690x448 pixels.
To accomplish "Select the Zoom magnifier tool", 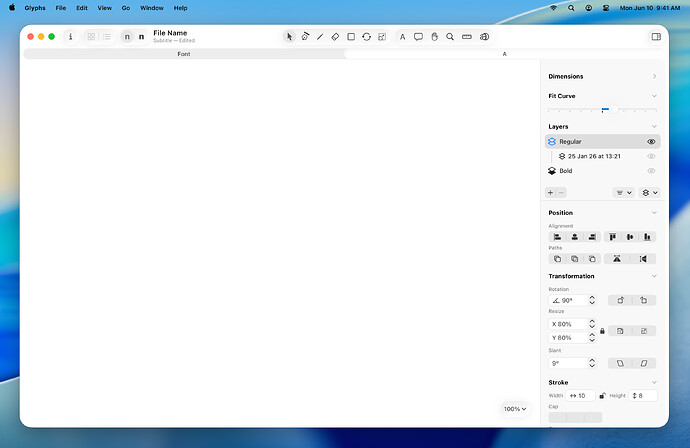I will click(x=450, y=37).
